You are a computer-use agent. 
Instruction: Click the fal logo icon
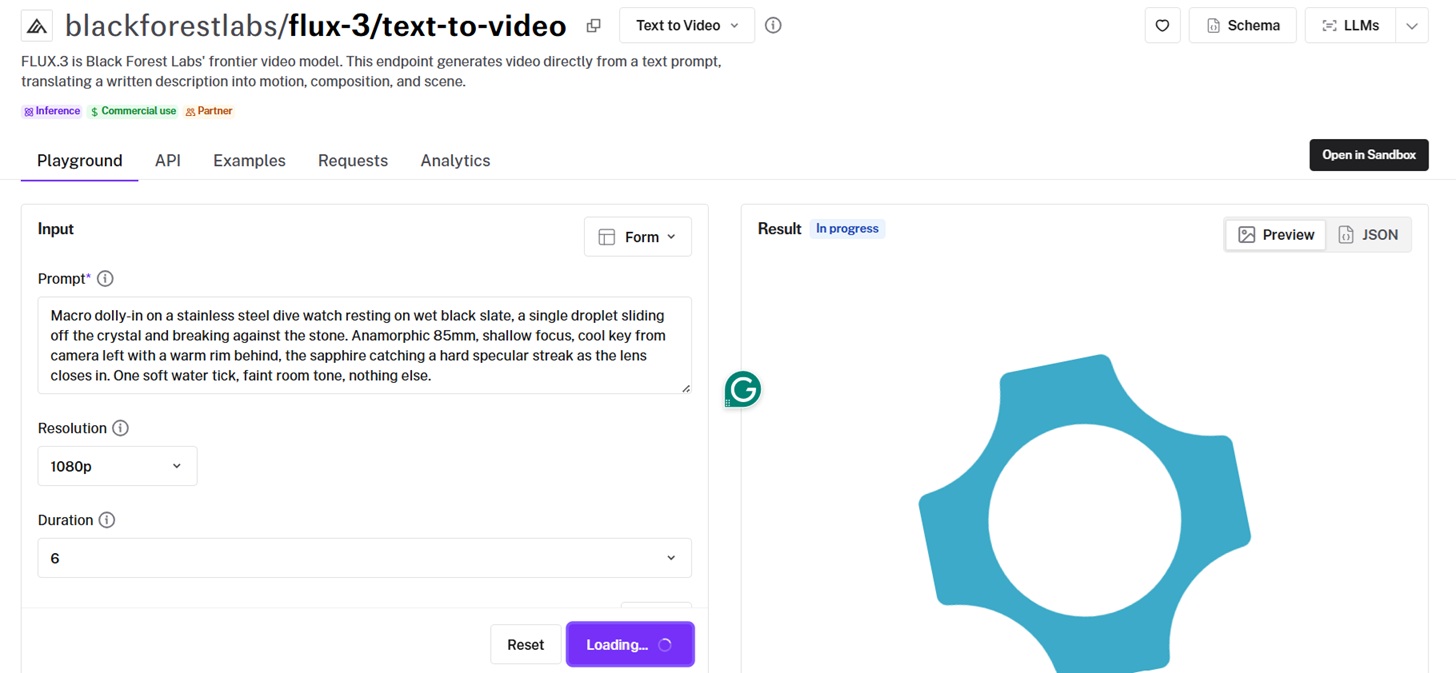(37, 26)
